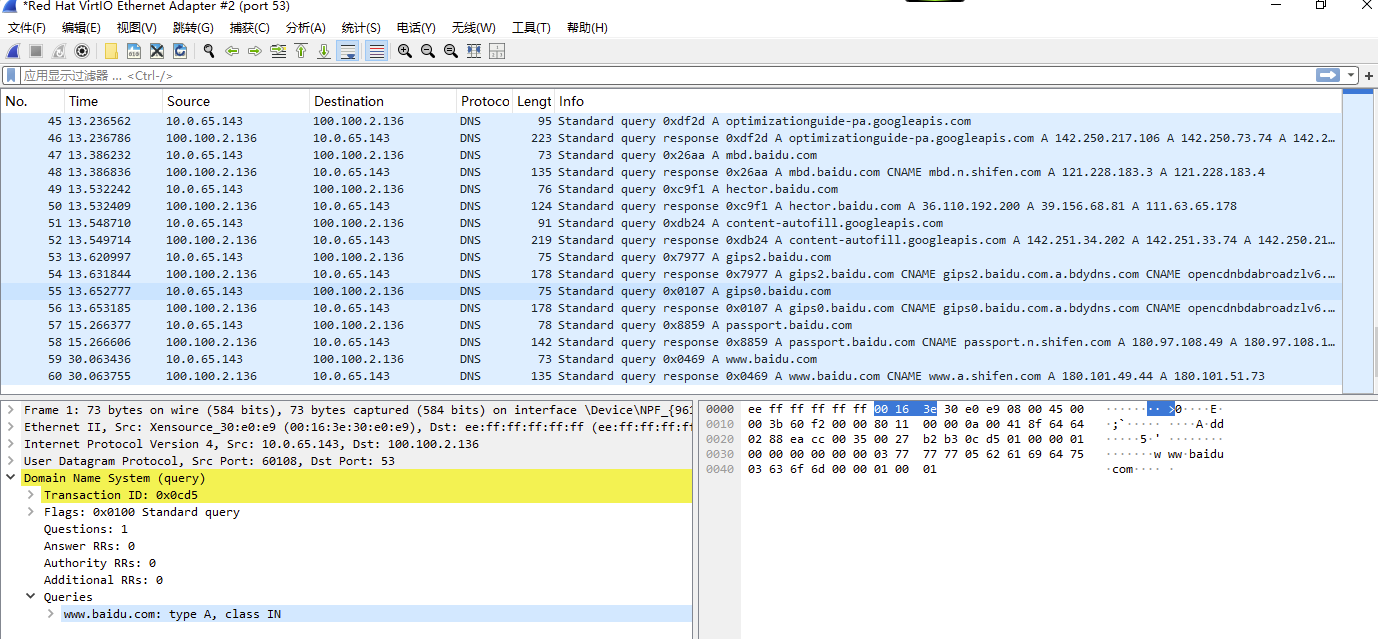The image size is (1378, 639).
Task: Open the 统计(S) menu
Action: [360, 28]
